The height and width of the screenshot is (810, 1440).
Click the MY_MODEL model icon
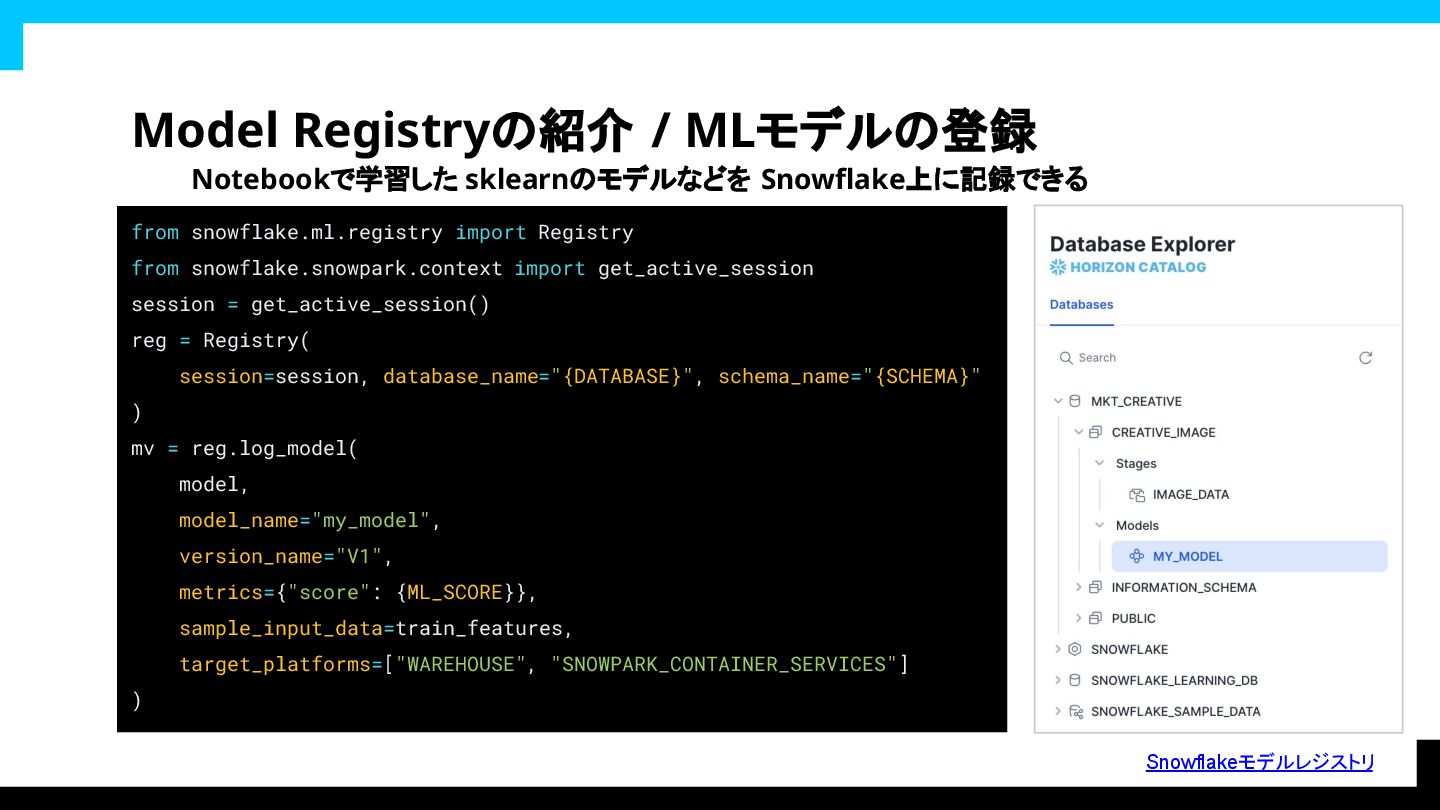pyautogui.click(x=1137, y=556)
